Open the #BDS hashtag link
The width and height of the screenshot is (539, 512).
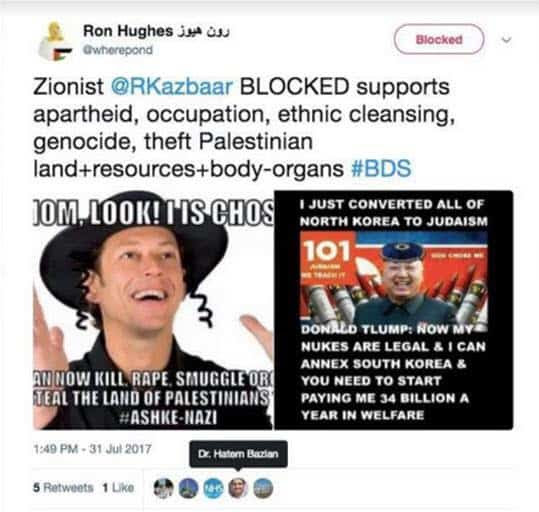point(381,168)
